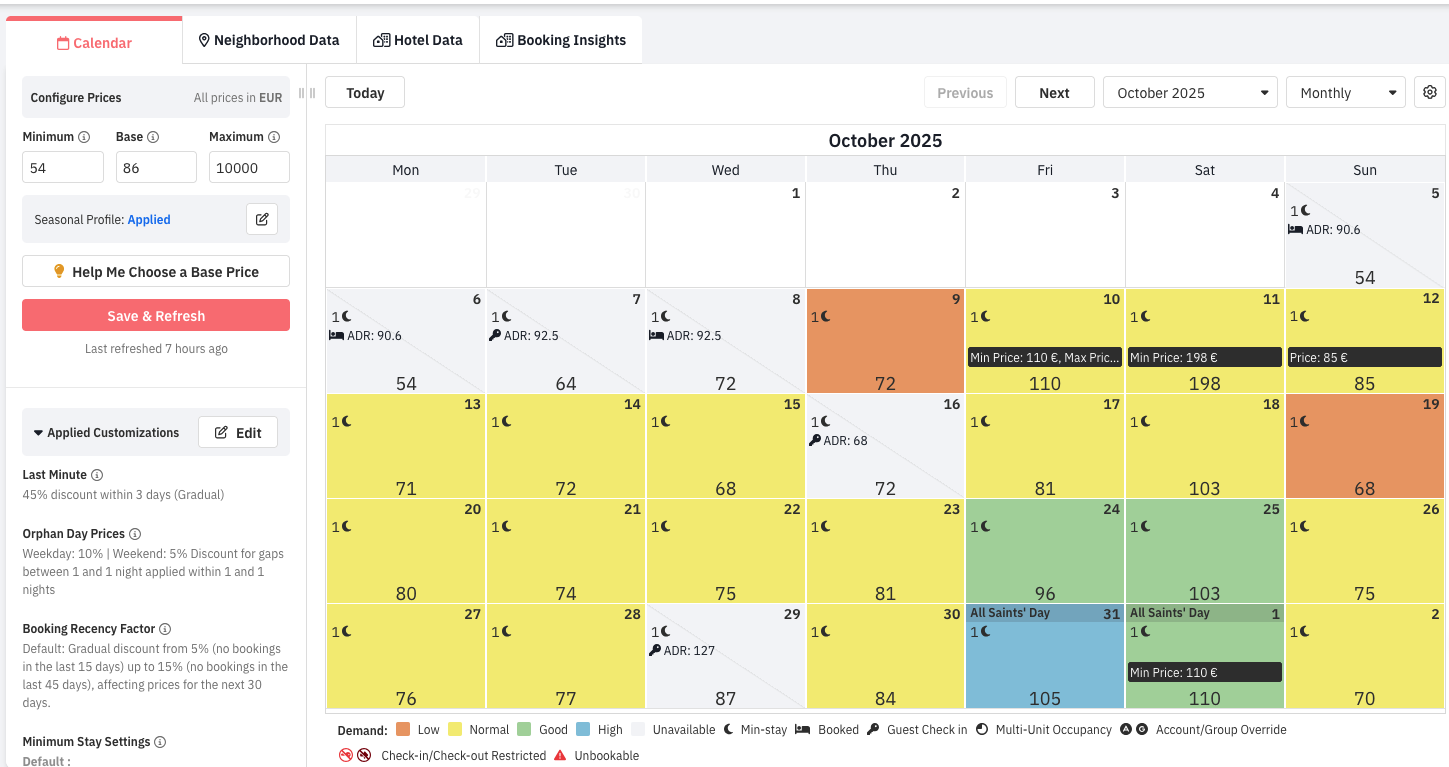Click the Orphan Day Prices info icon
This screenshot has width=1449, height=767.
135,534
